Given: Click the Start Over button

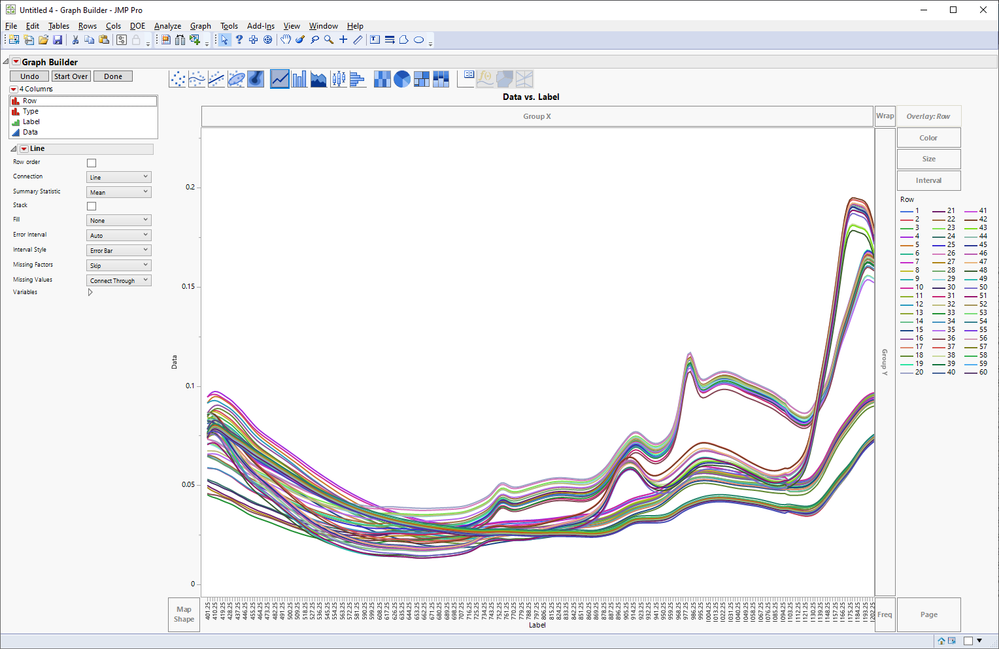Looking at the screenshot, I should (x=70, y=76).
